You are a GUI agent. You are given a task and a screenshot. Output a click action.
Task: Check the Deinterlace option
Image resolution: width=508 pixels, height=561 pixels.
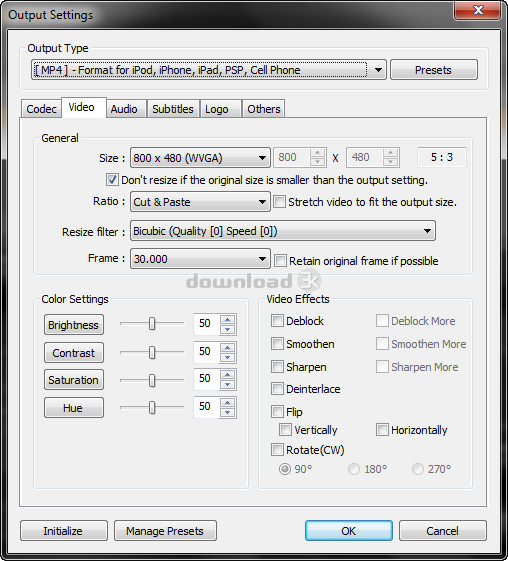click(277, 389)
